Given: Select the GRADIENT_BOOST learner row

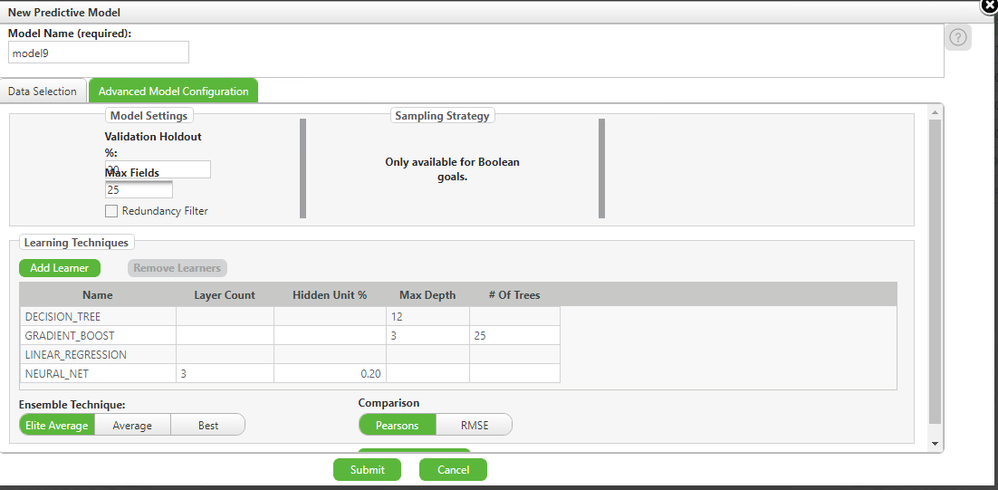Looking at the screenshot, I should pos(290,335).
